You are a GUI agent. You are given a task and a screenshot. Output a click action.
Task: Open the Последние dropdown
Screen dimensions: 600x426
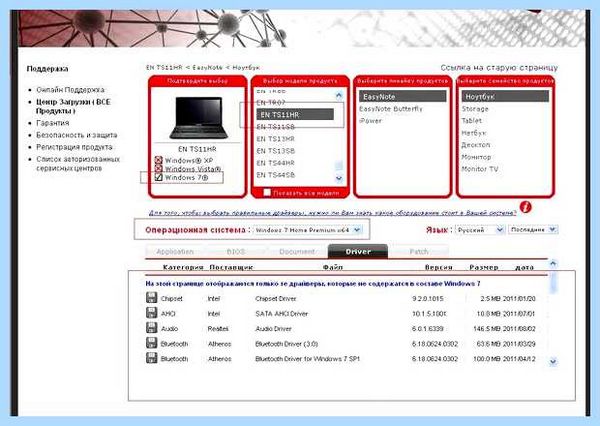point(533,230)
